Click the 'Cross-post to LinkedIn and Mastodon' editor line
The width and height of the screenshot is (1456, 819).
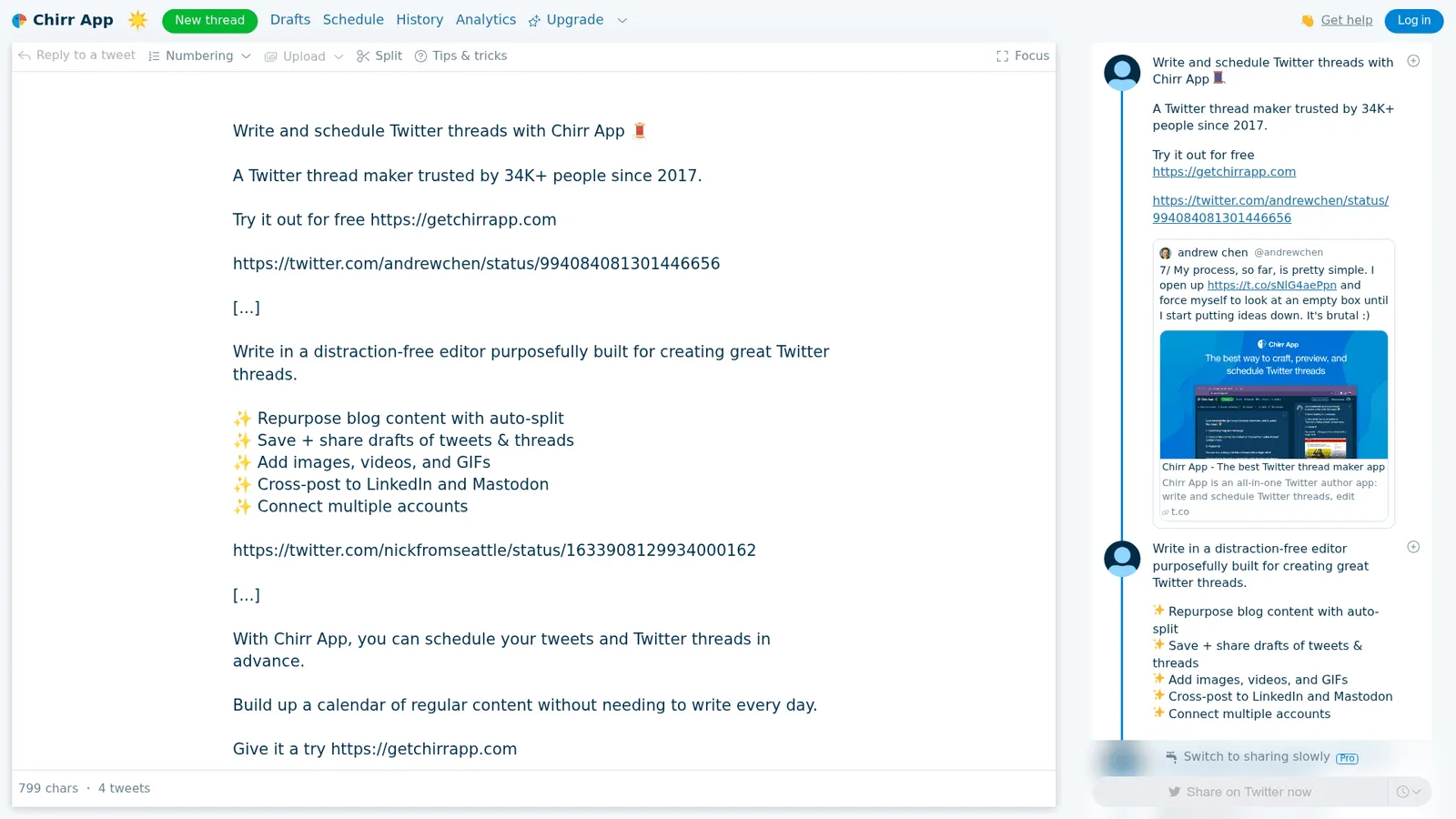click(x=391, y=484)
